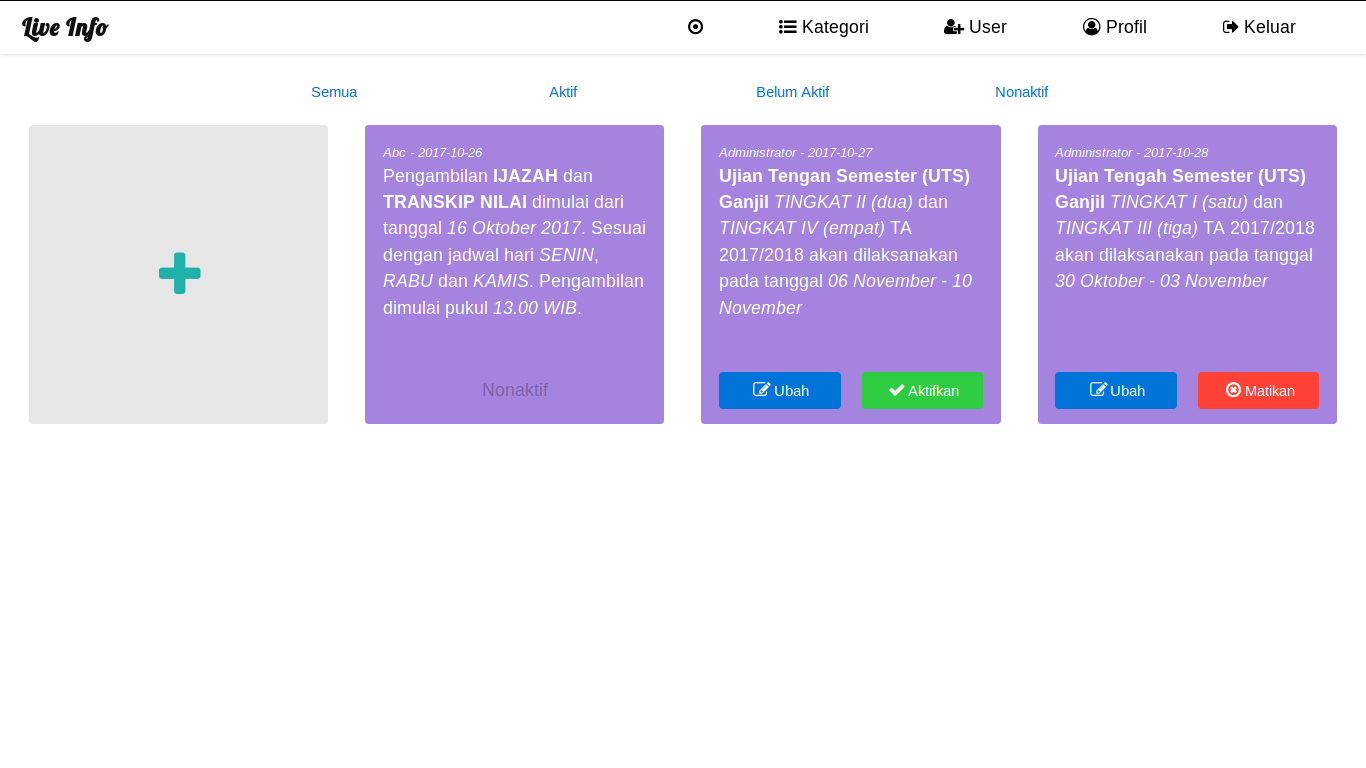Viewport: 1366px width, 768px height.
Task: Add new info with plus icon
Action: click(x=179, y=273)
